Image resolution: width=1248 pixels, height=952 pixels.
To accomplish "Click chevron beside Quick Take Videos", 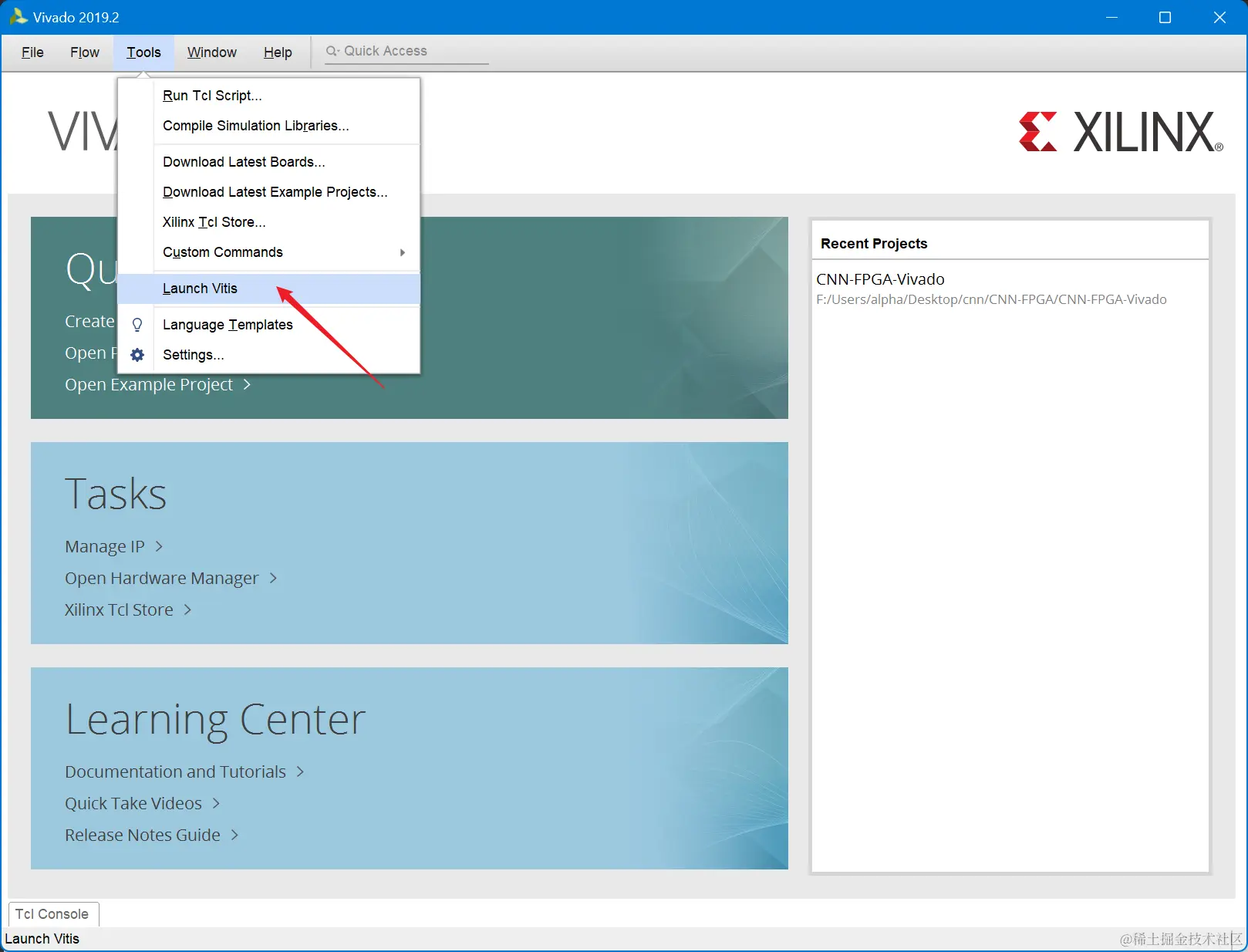I will click(x=216, y=803).
